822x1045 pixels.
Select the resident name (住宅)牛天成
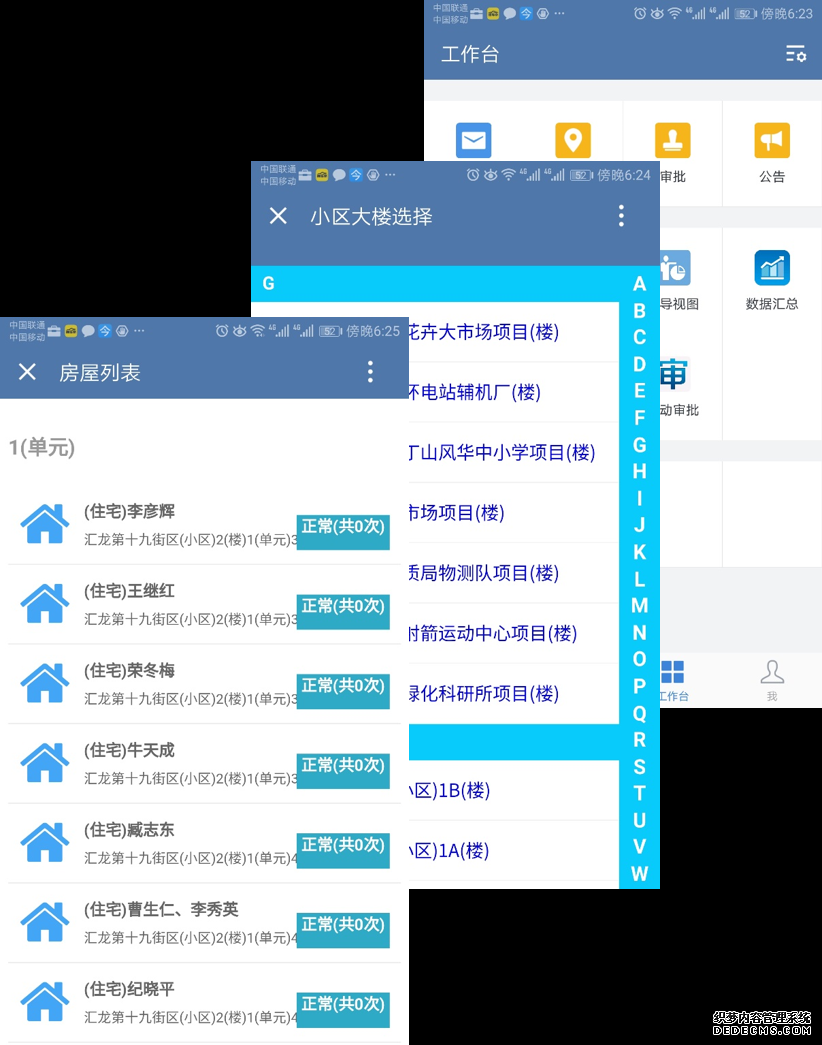click(x=129, y=750)
